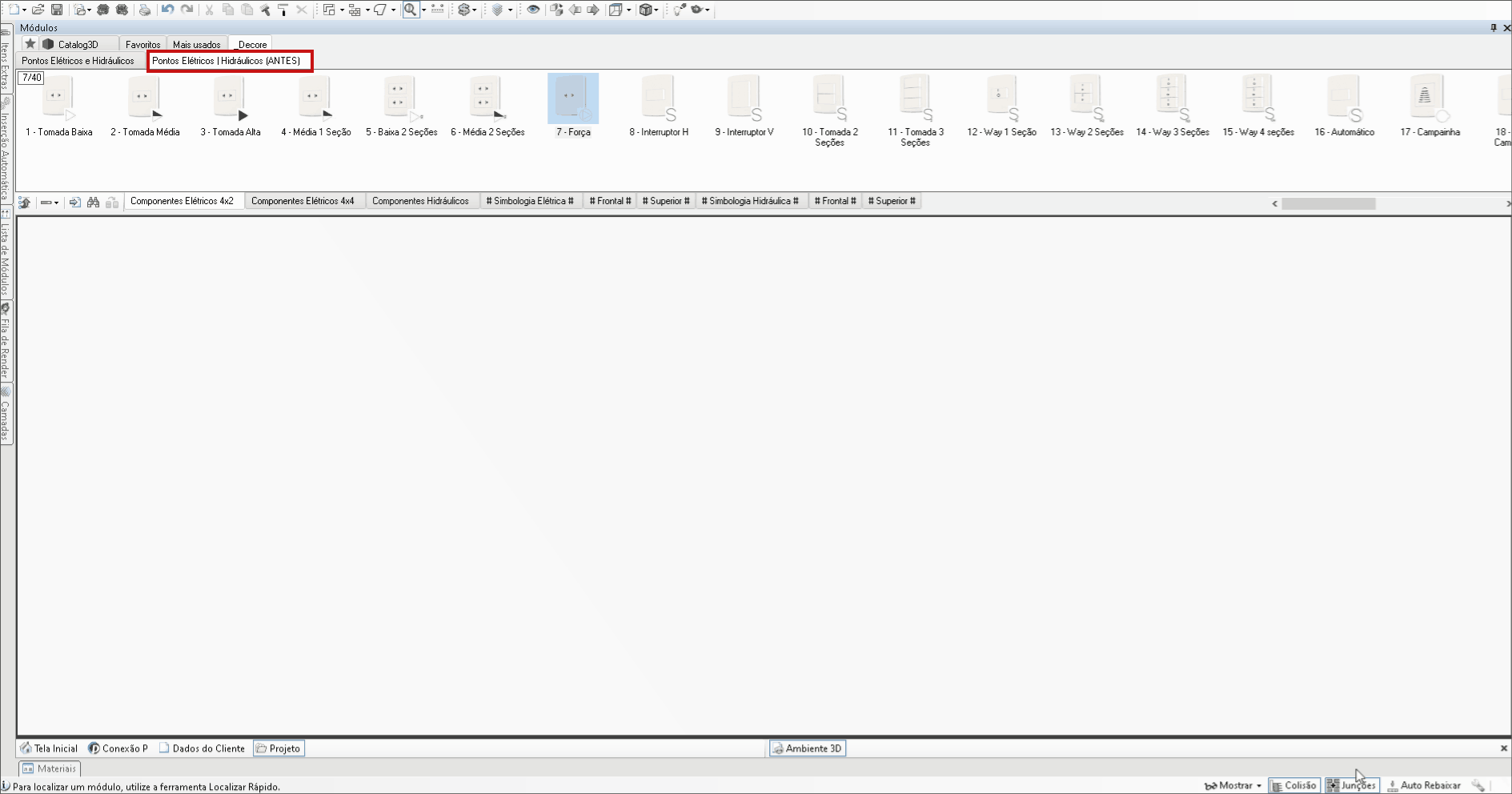Select the 17 - Campainha module

click(1430, 107)
